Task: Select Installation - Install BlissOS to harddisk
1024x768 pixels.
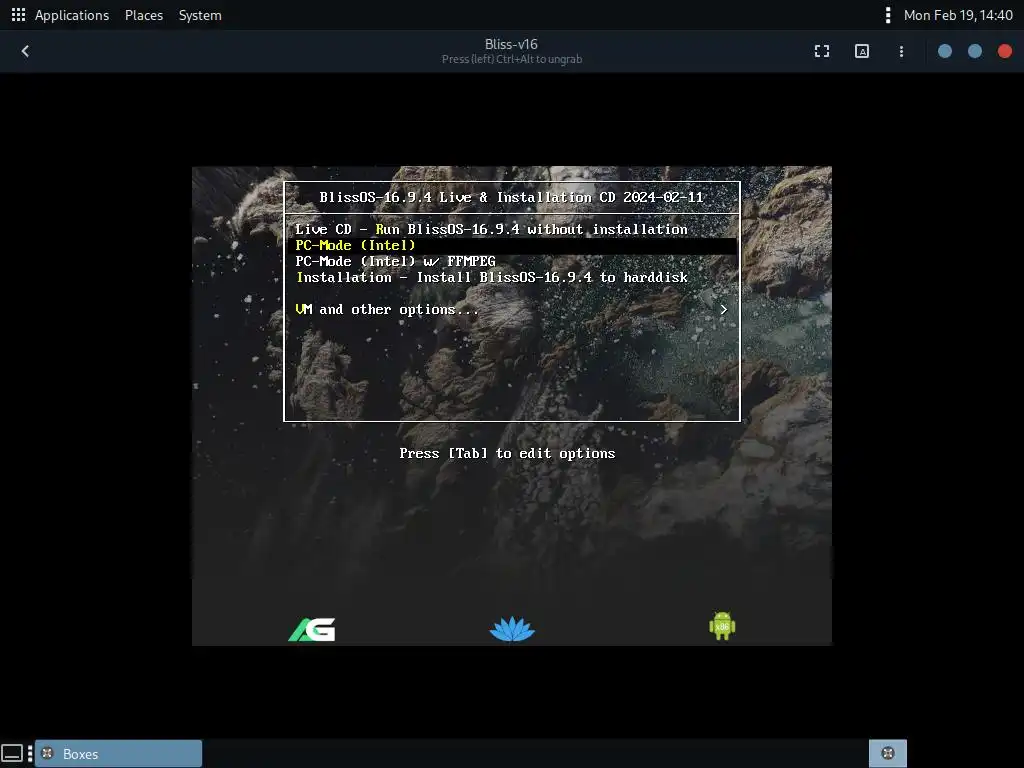Action: (x=511, y=278)
